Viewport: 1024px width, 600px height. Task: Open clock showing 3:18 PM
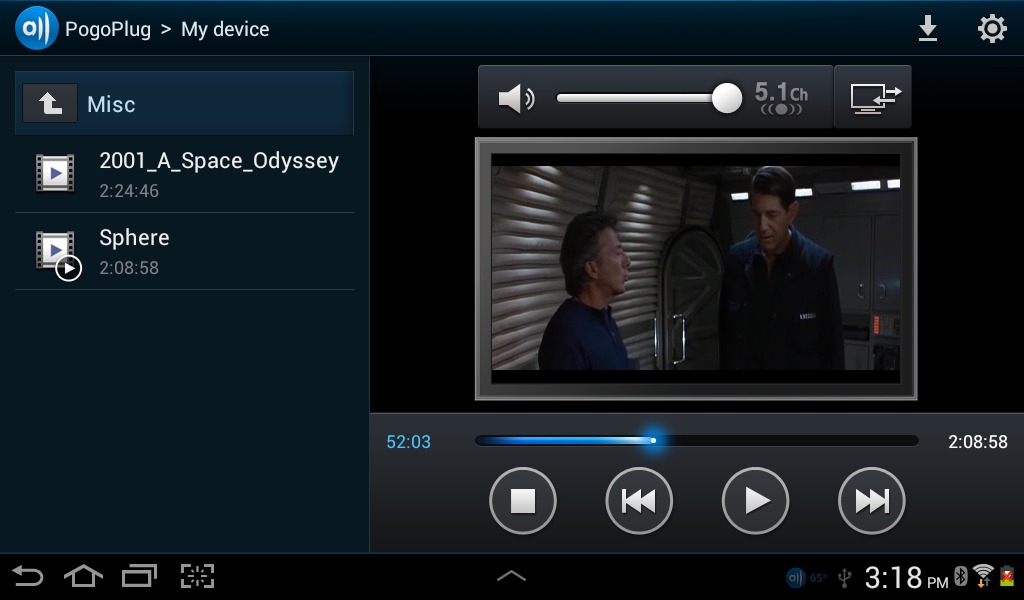pos(906,578)
